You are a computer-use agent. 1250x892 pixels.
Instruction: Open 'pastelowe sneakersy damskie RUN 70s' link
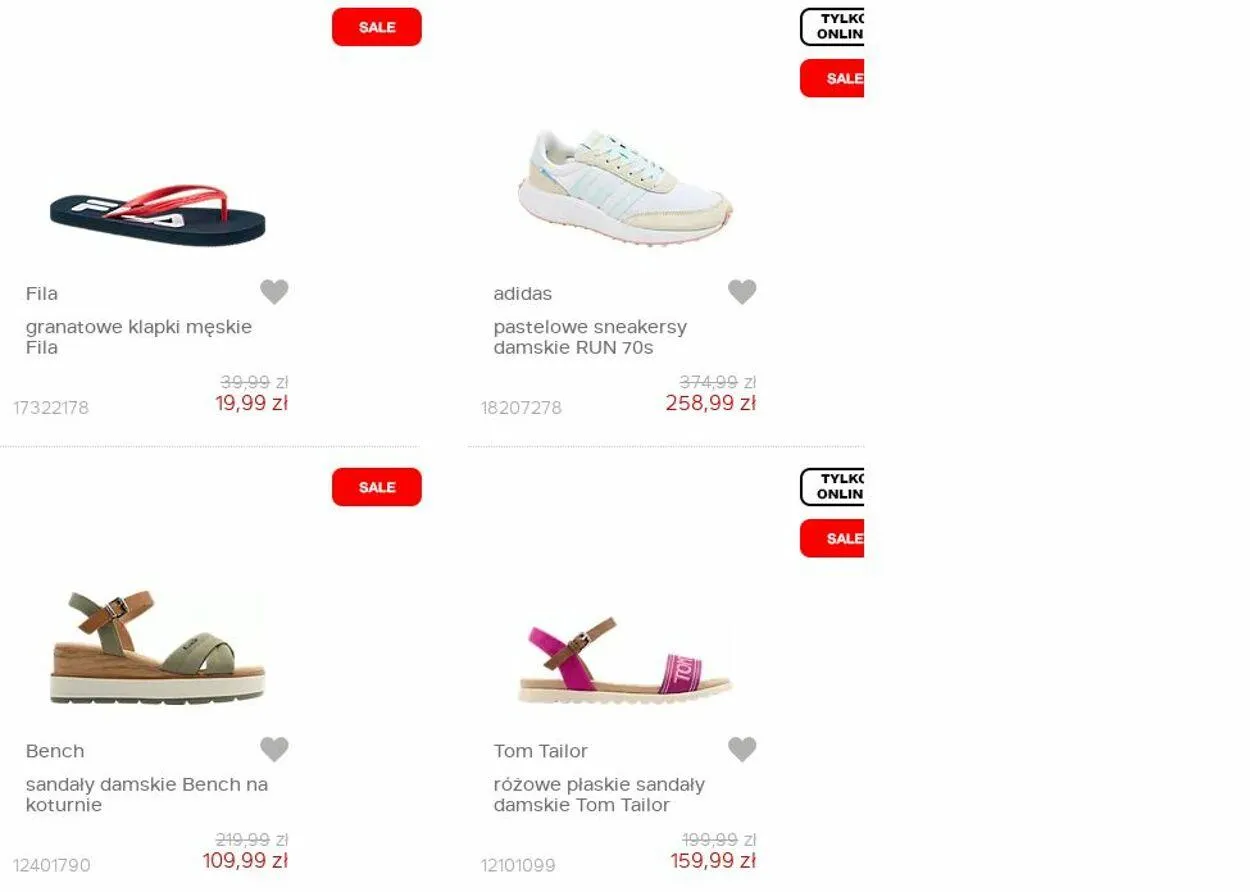click(590, 337)
